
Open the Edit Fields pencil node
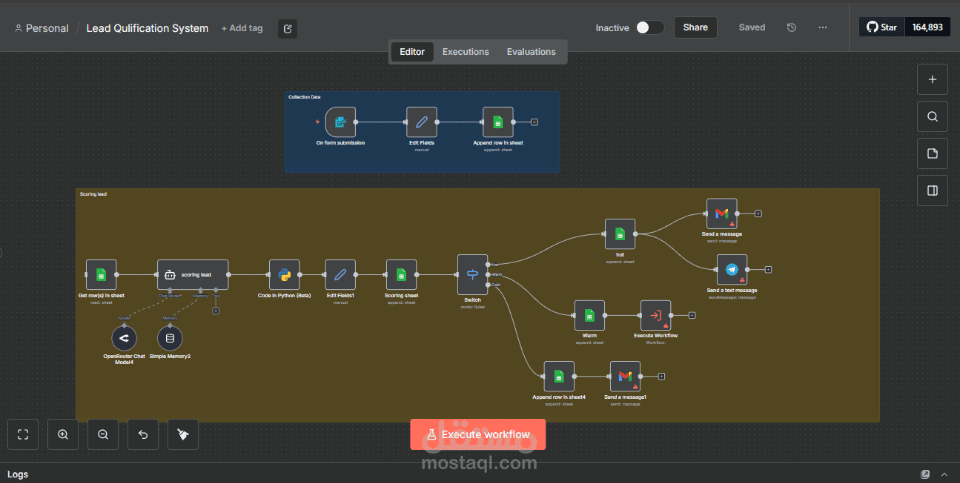(422, 122)
